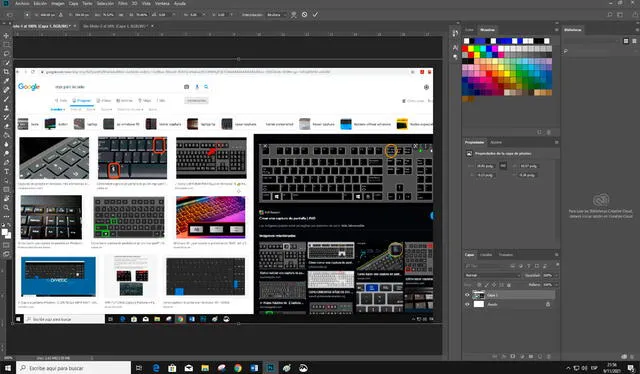Open the notification center icon in the tray
Viewport: 640px width, 374px height.
pos(631,368)
